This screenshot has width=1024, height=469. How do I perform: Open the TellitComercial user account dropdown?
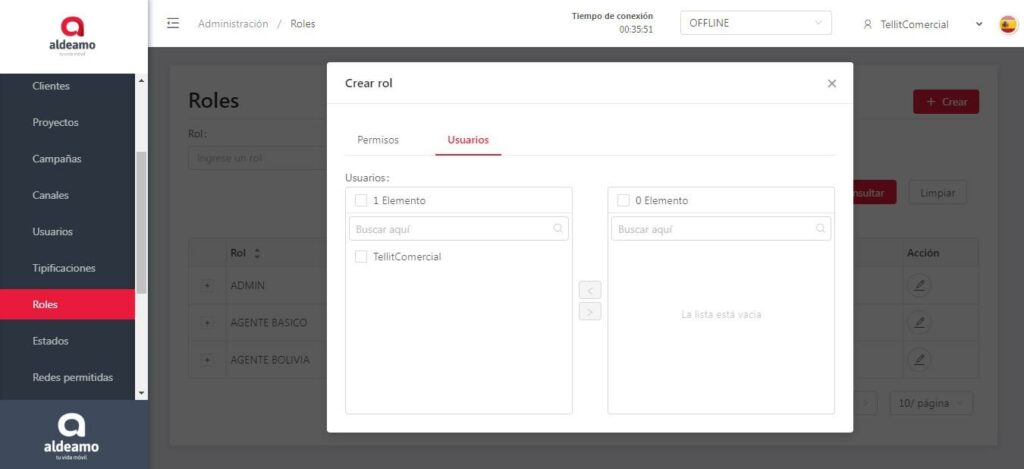click(x=922, y=24)
